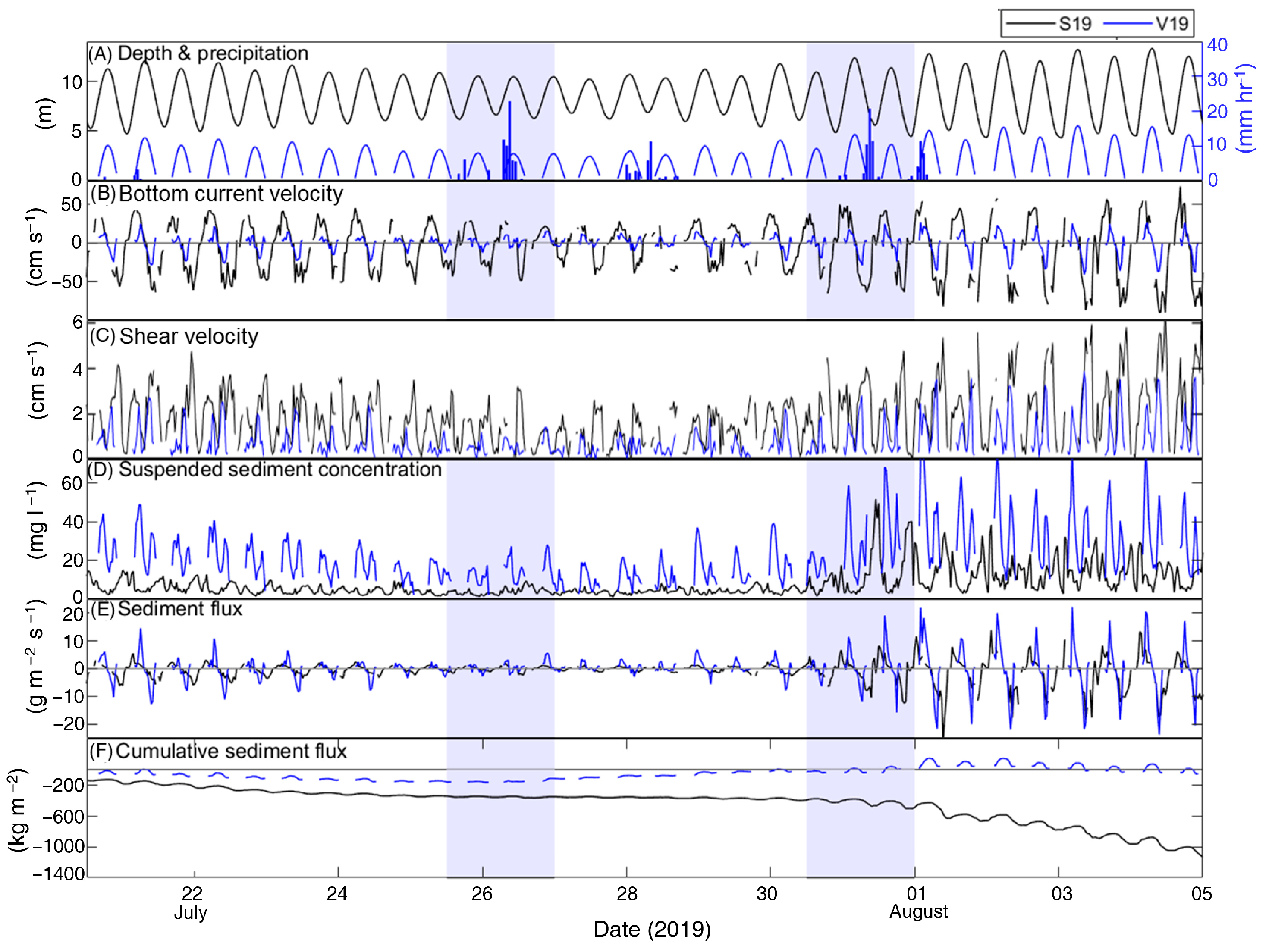Image resolution: width=1269 pixels, height=952 pixels.
Task: Click the 'July' month label
Action: coord(191,912)
